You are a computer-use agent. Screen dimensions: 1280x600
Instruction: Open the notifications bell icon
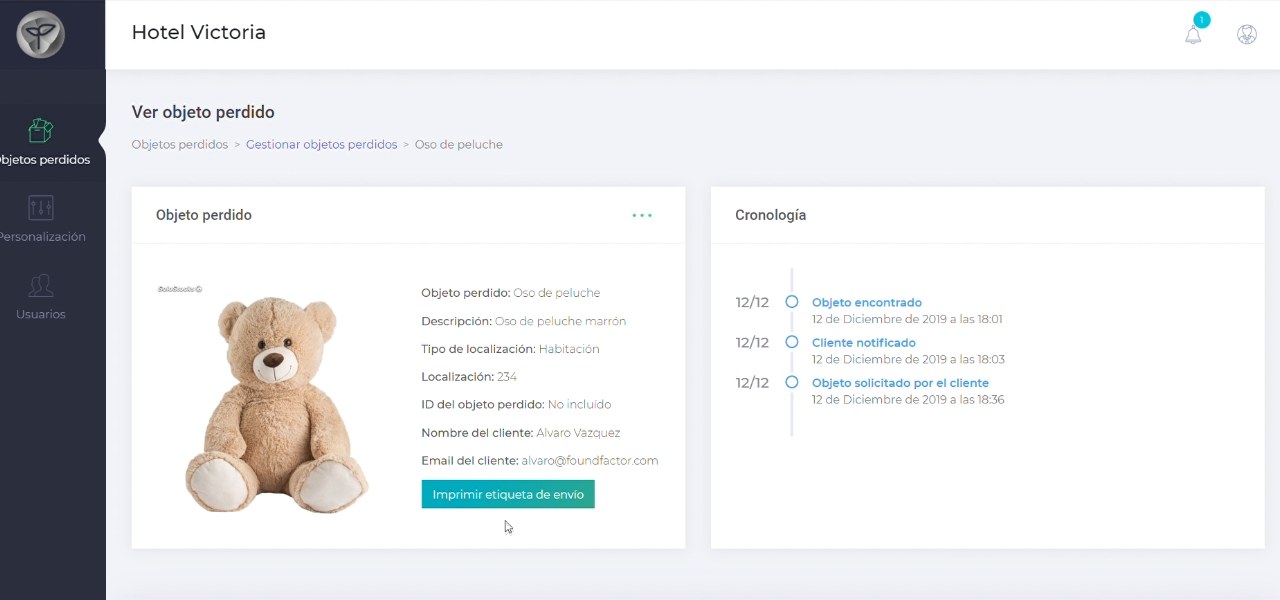point(1193,35)
